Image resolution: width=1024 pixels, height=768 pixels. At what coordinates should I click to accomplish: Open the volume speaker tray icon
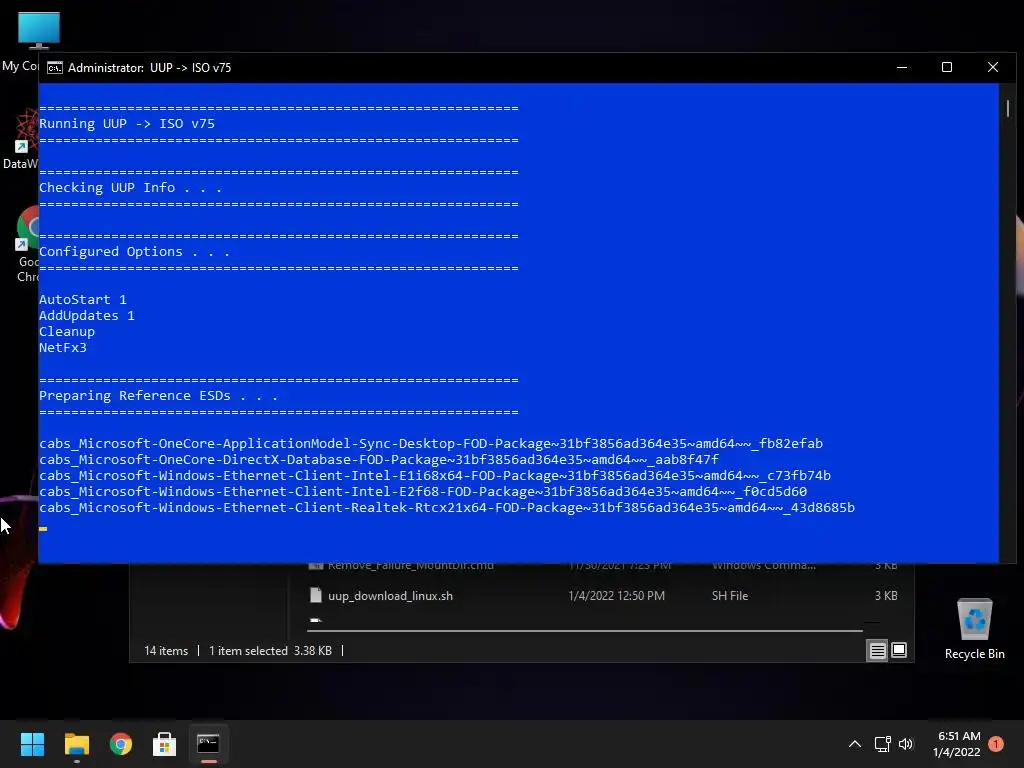click(x=906, y=744)
